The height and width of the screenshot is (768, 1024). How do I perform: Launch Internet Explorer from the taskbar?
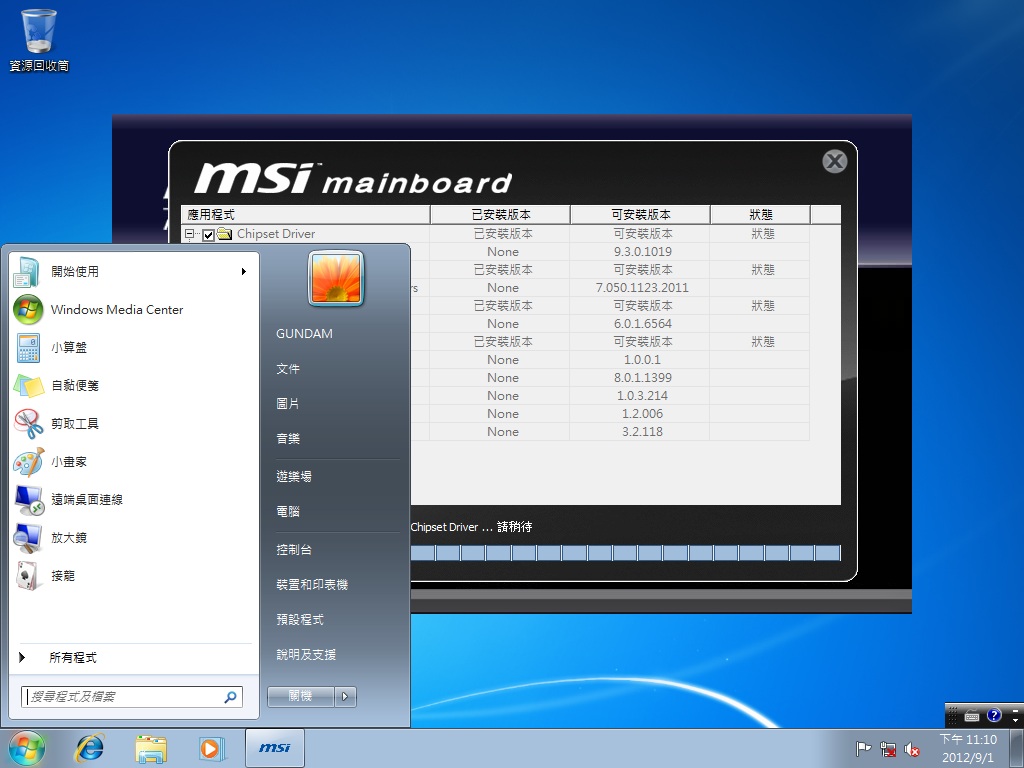[x=90, y=748]
